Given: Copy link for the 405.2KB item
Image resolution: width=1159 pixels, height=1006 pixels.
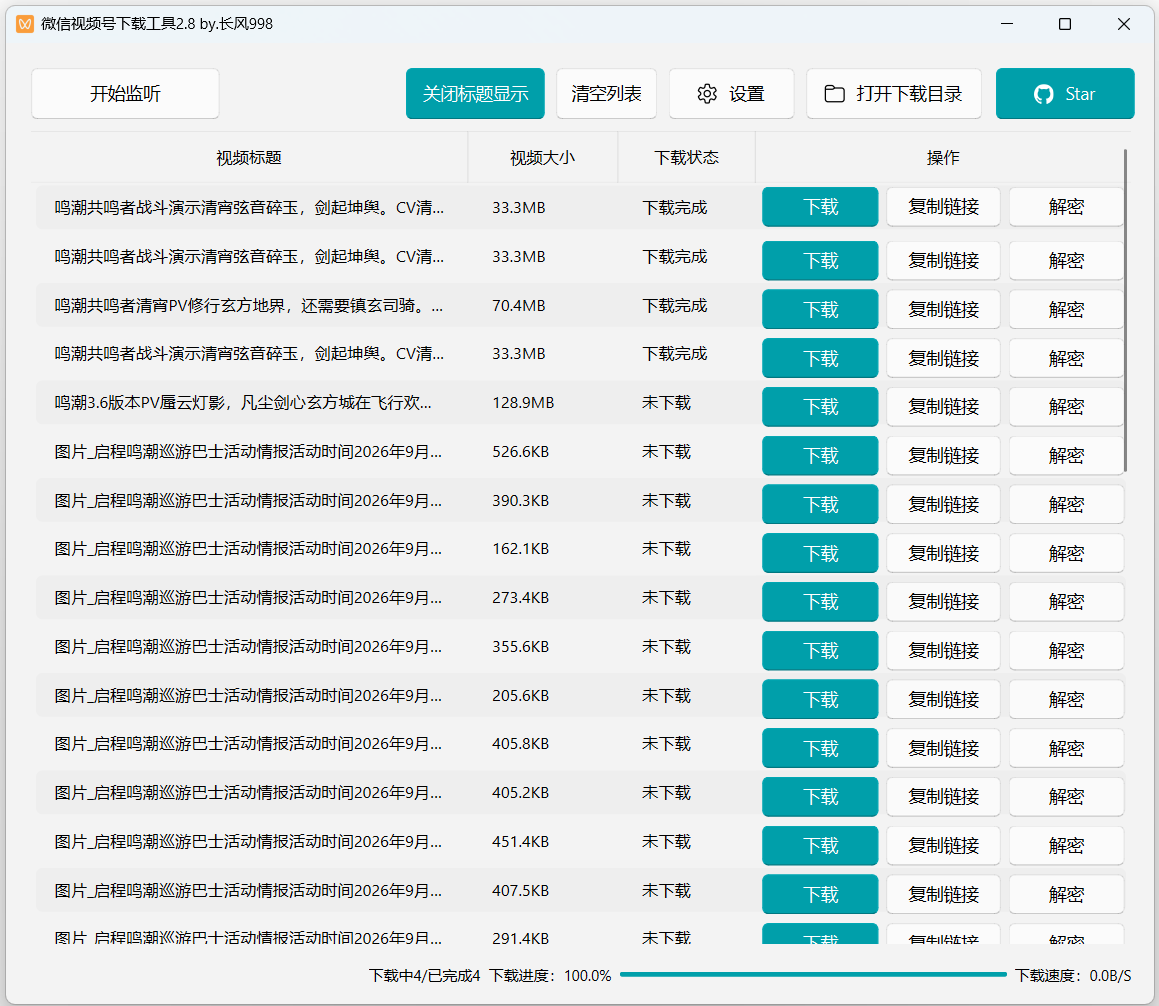Looking at the screenshot, I should coord(943,797).
